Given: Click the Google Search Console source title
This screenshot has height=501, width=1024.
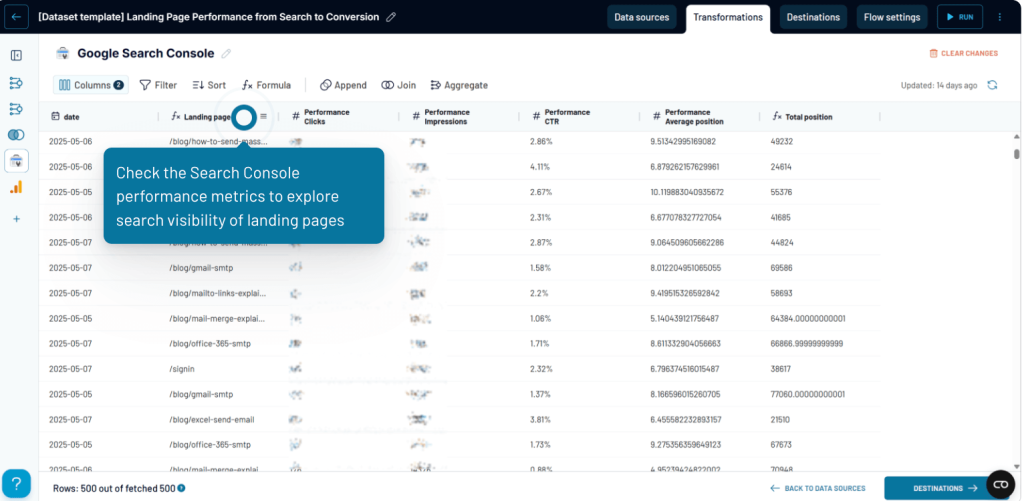Looking at the screenshot, I should pos(146,54).
